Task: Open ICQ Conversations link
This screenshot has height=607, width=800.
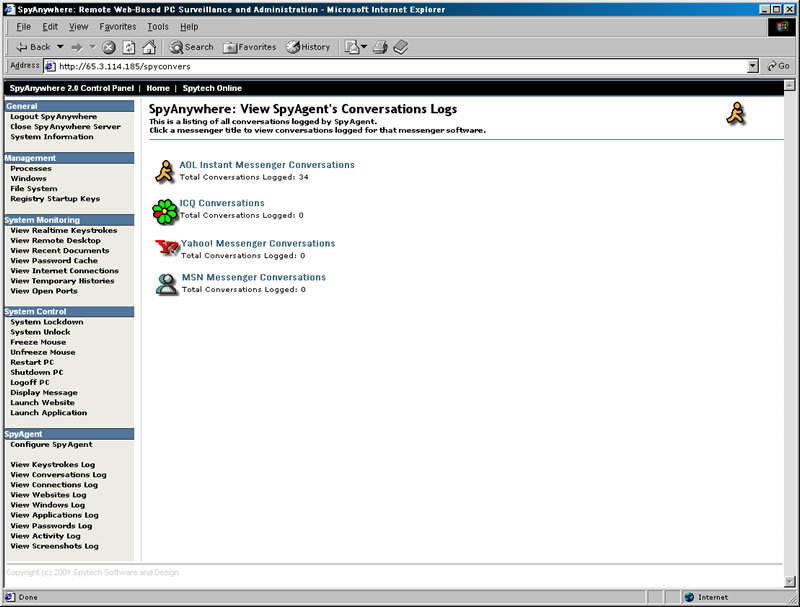Action: pyautogui.click(x=222, y=203)
